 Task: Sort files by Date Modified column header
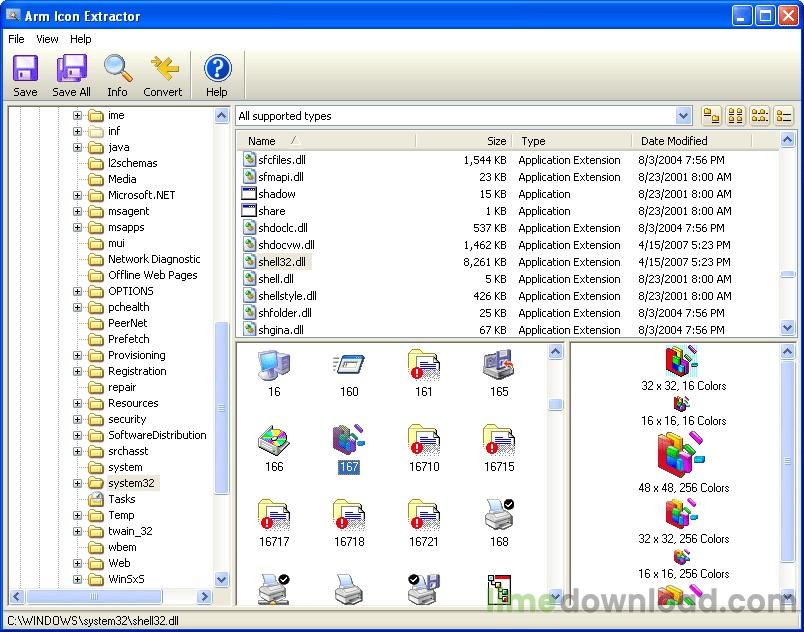pos(691,141)
